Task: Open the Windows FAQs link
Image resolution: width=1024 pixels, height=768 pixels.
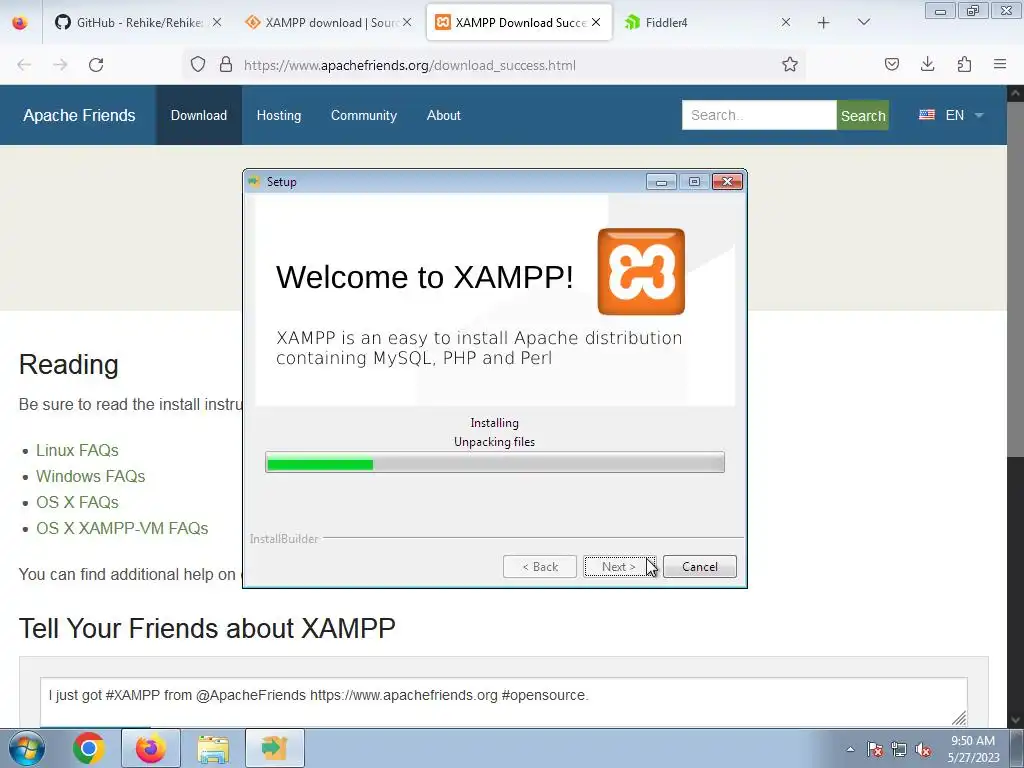Action: click(90, 476)
